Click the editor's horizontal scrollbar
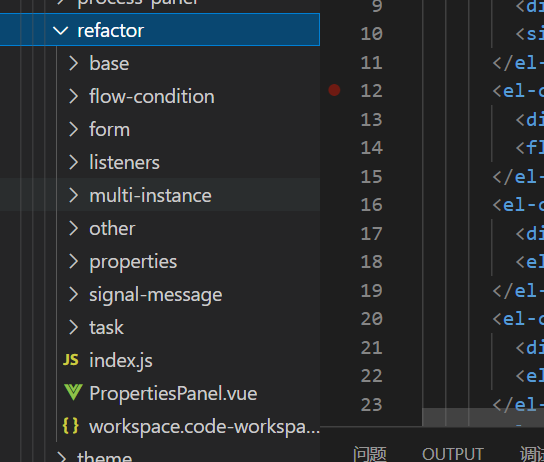The width and height of the screenshot is (544, 462). [483, 417]
